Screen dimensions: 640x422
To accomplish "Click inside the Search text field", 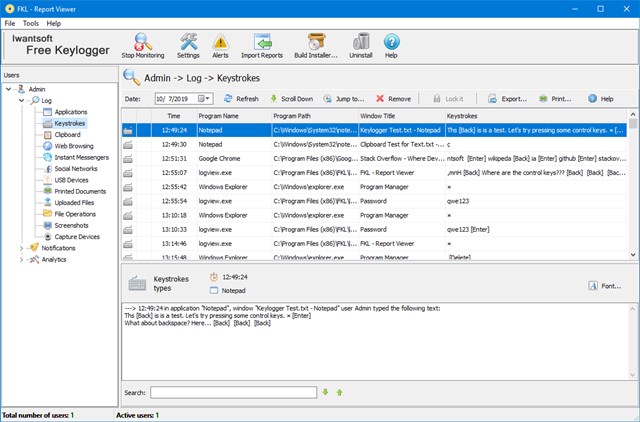I will (233, 393).
